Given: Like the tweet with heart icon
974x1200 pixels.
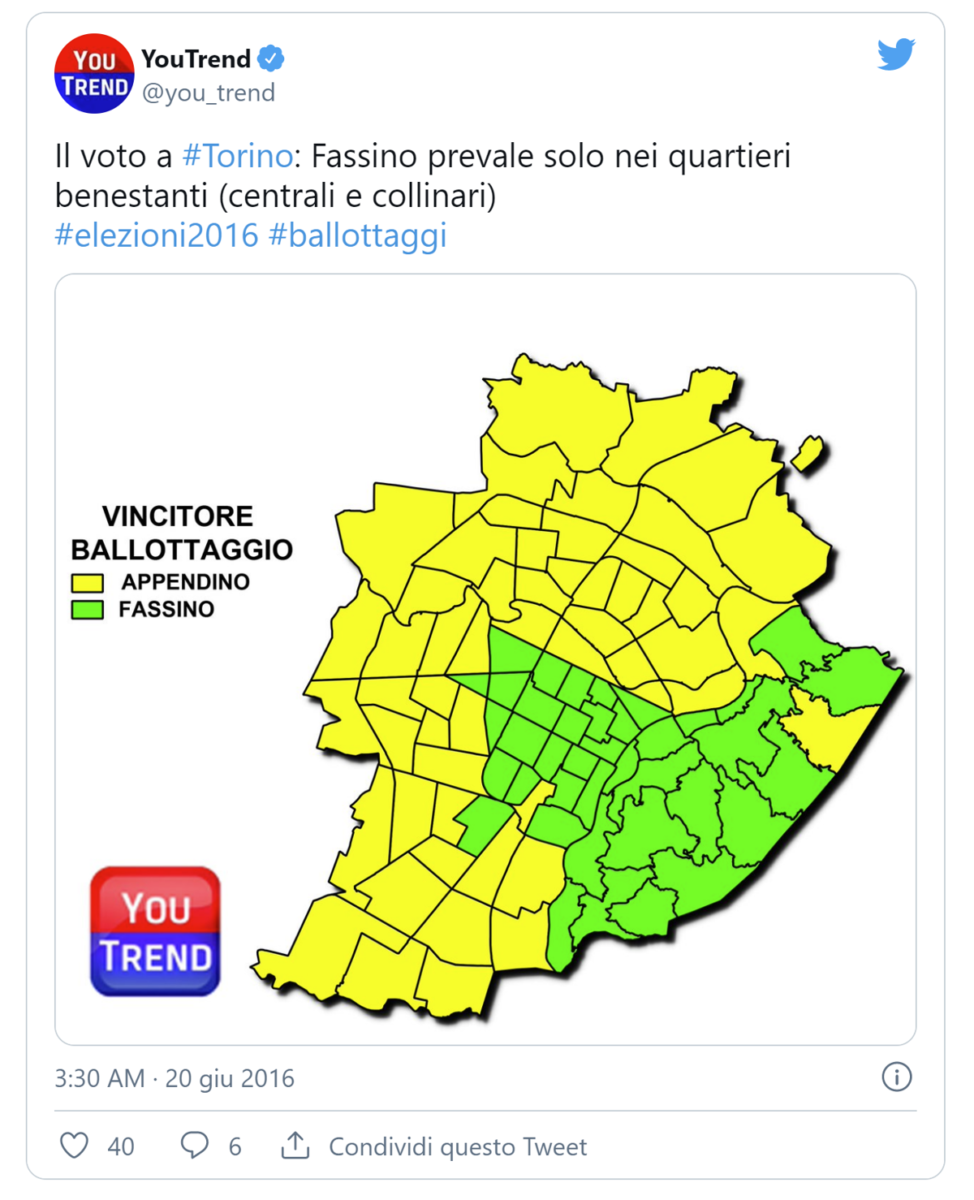Looking at the screenshot, I should tap(74, 1145).
